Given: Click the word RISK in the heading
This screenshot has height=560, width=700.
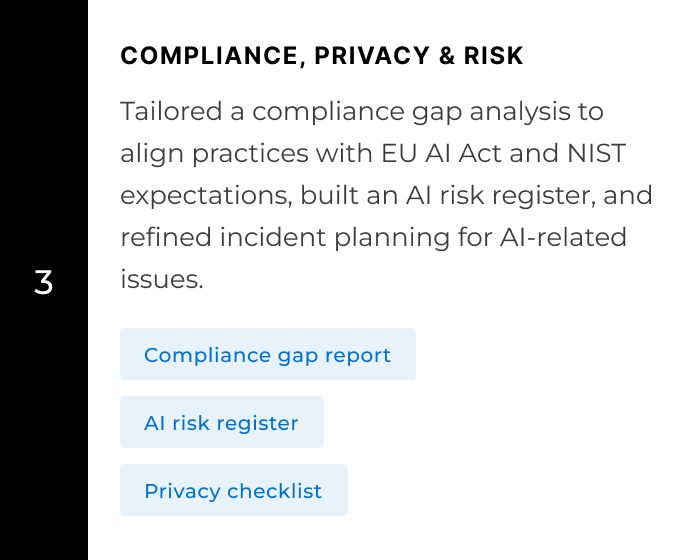Looking at the screenshot, I should pos(495,56).
